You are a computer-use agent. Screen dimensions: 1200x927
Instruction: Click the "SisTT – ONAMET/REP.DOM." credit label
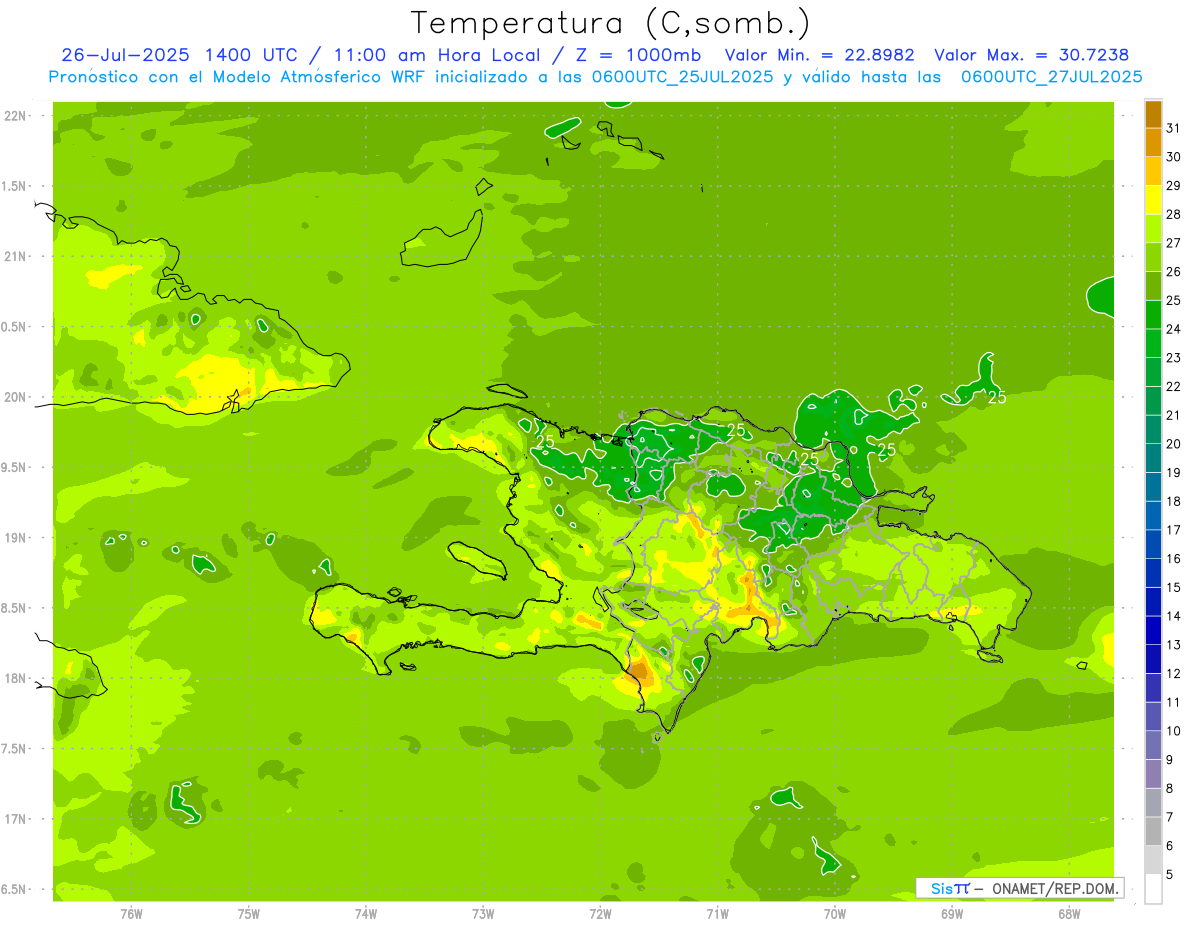coord(1019,888)
